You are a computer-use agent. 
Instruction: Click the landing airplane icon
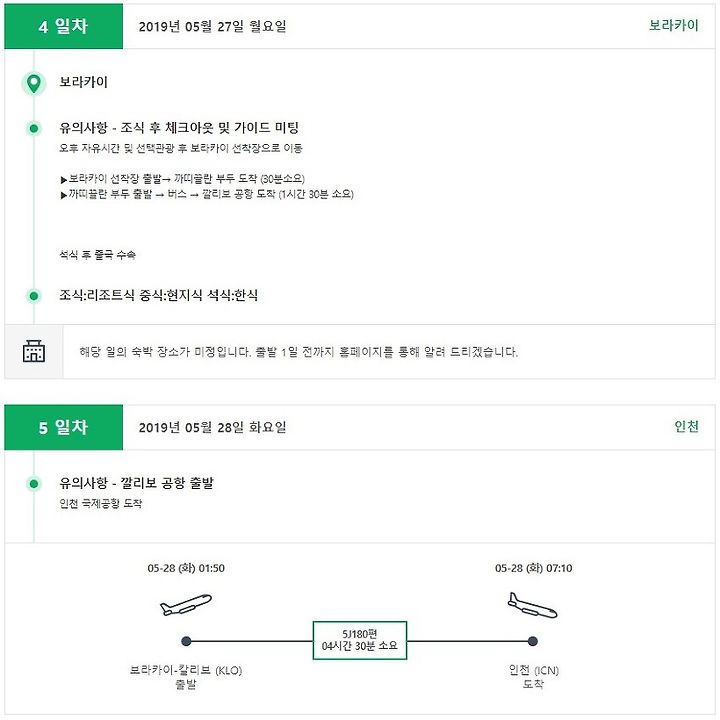[533, 605]
